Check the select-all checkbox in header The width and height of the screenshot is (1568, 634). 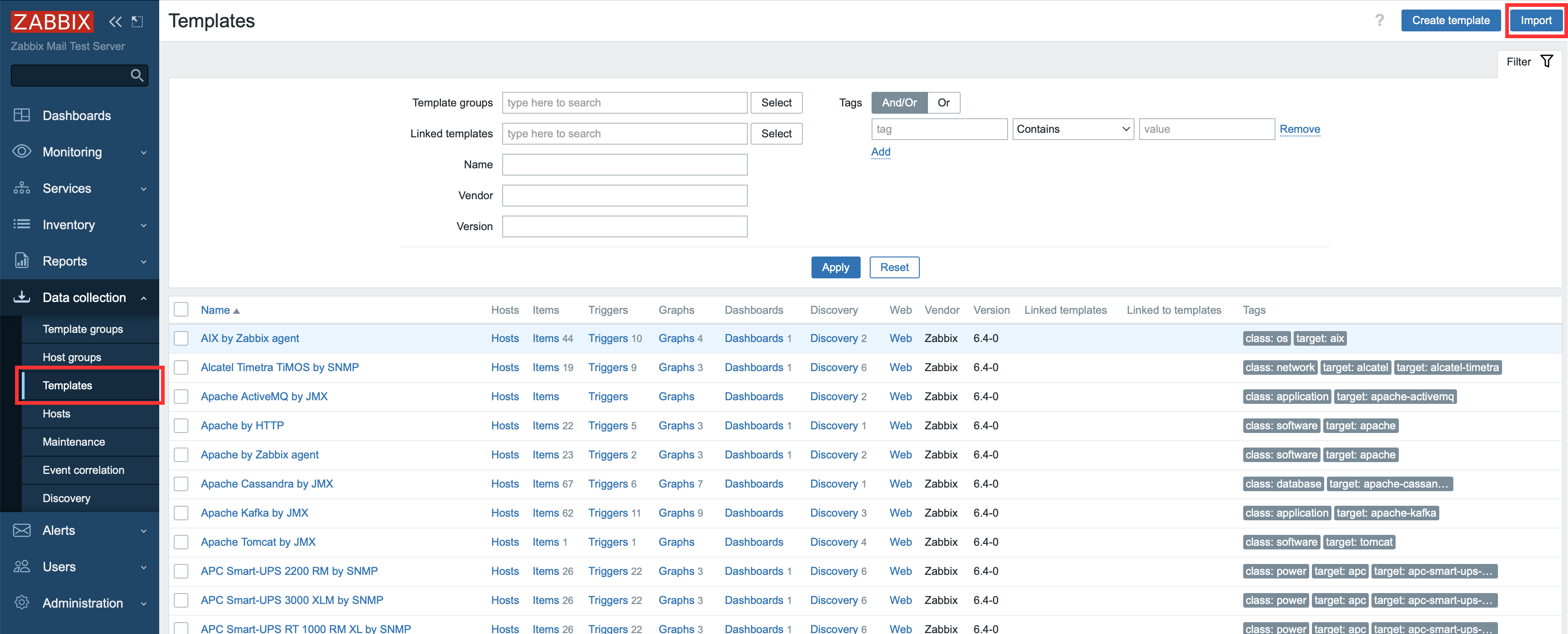(181, 310)
